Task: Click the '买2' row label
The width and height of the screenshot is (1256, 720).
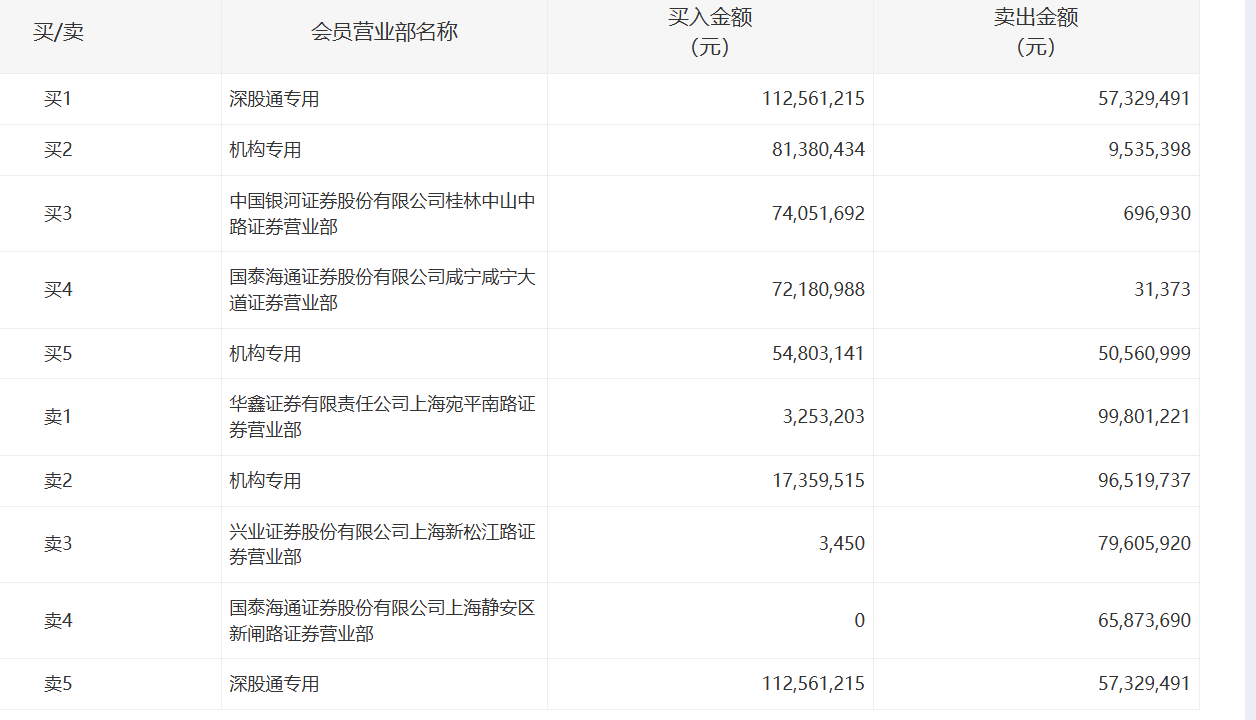Action: click(x=58, y=150)
